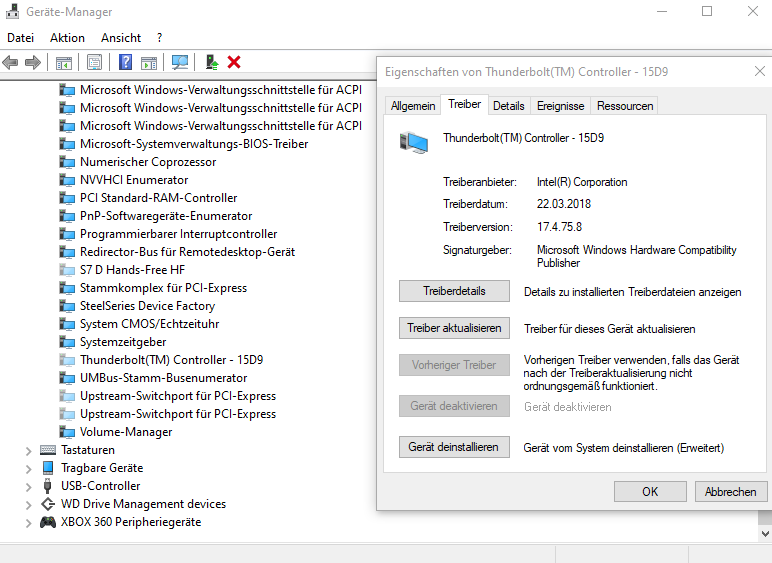Select Thunderbolt(TM) Controller - 15D9 in tree
The width and height of the screenshot is (772, 563).
click(171, 360)
